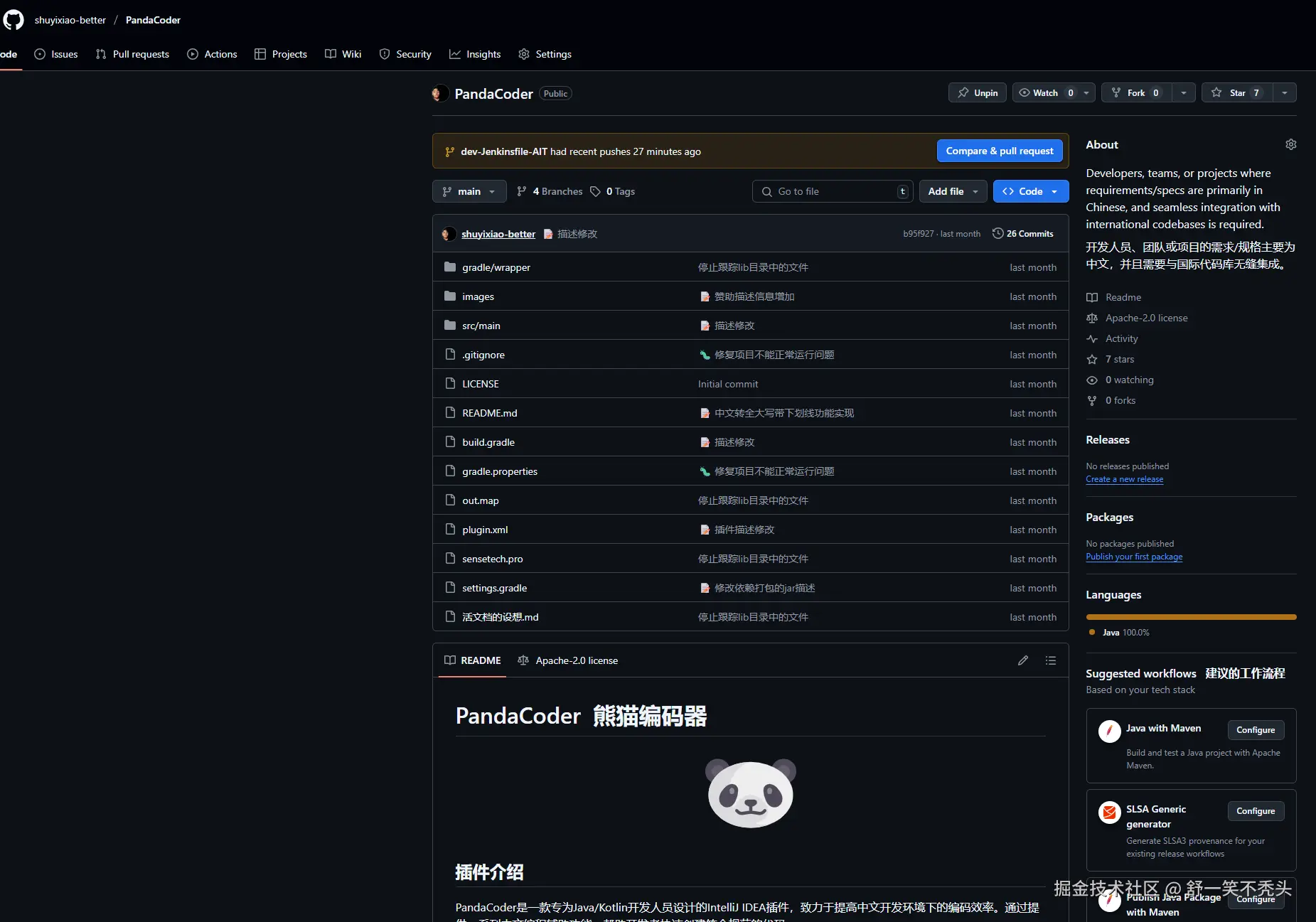Image resolution: width=1316 pixels, height=922 pixels.
Task: Click the images folder icon
Action: click(450, 296)
